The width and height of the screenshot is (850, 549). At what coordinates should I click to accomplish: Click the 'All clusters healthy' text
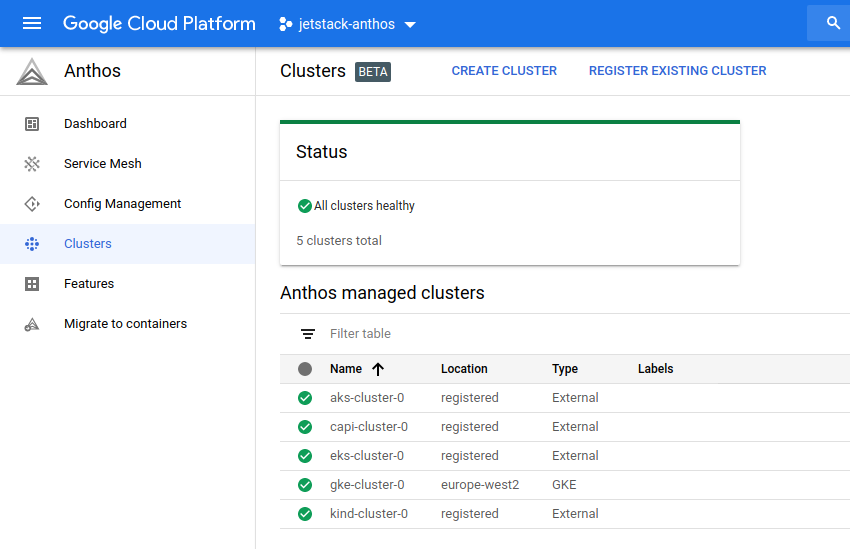[364, 206]
